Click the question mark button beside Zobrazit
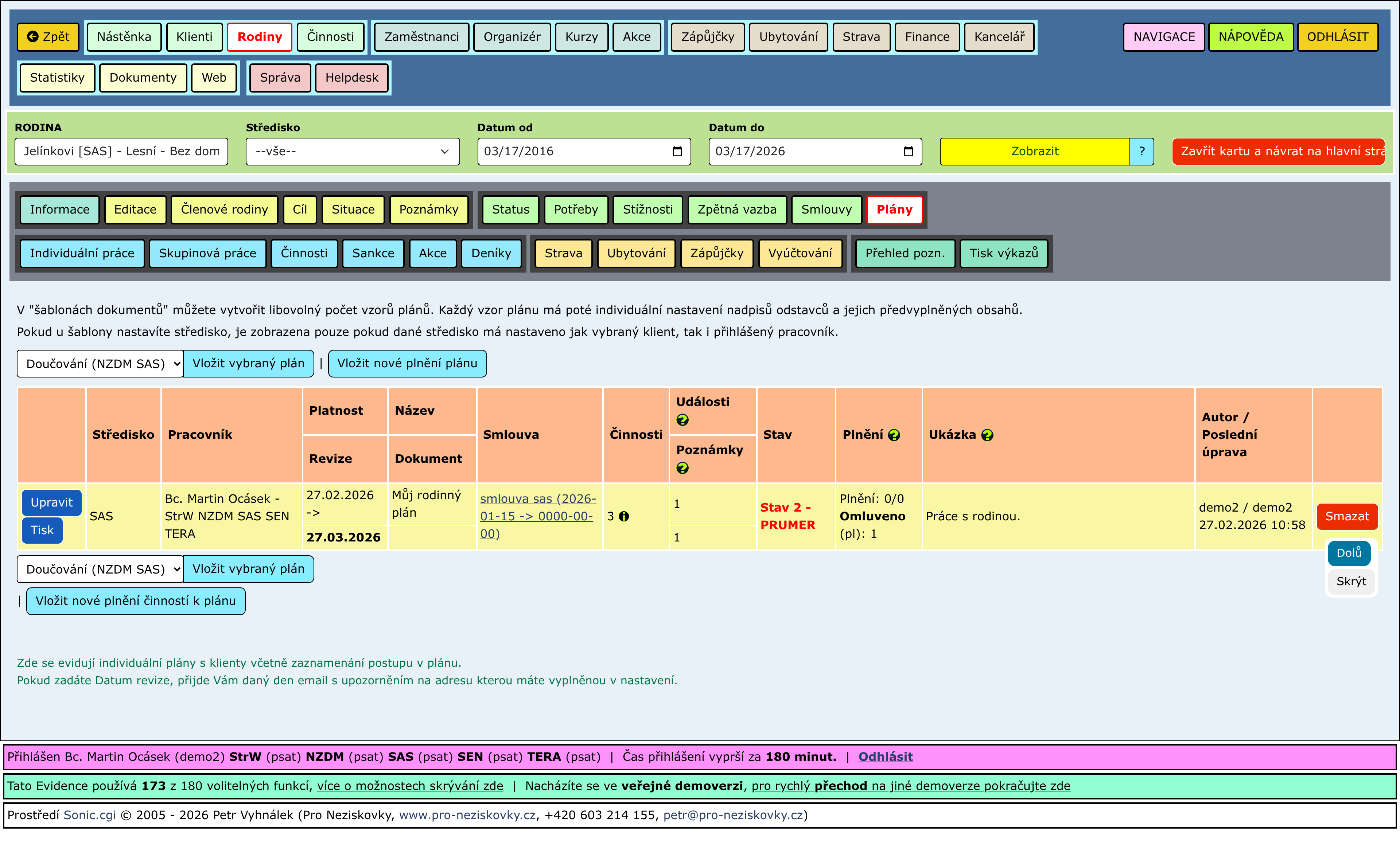The image size is (1400, 849). [1142, 151]
